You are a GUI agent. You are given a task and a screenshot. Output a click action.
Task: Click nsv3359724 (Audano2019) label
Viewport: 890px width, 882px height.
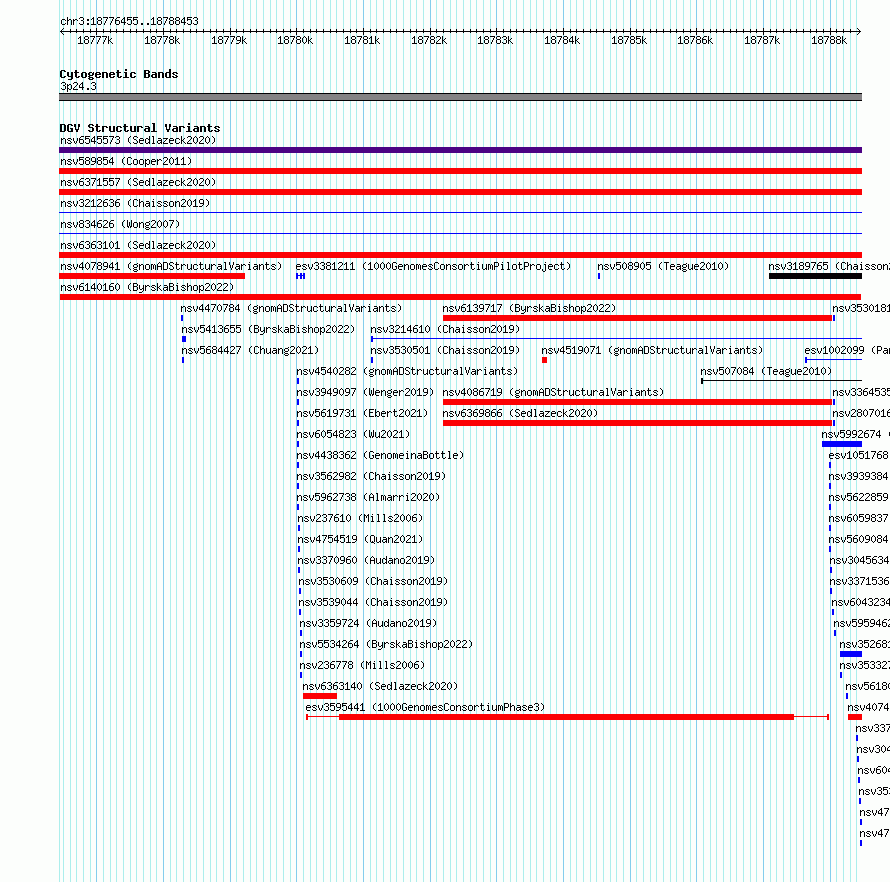click(x=368, y=623)
